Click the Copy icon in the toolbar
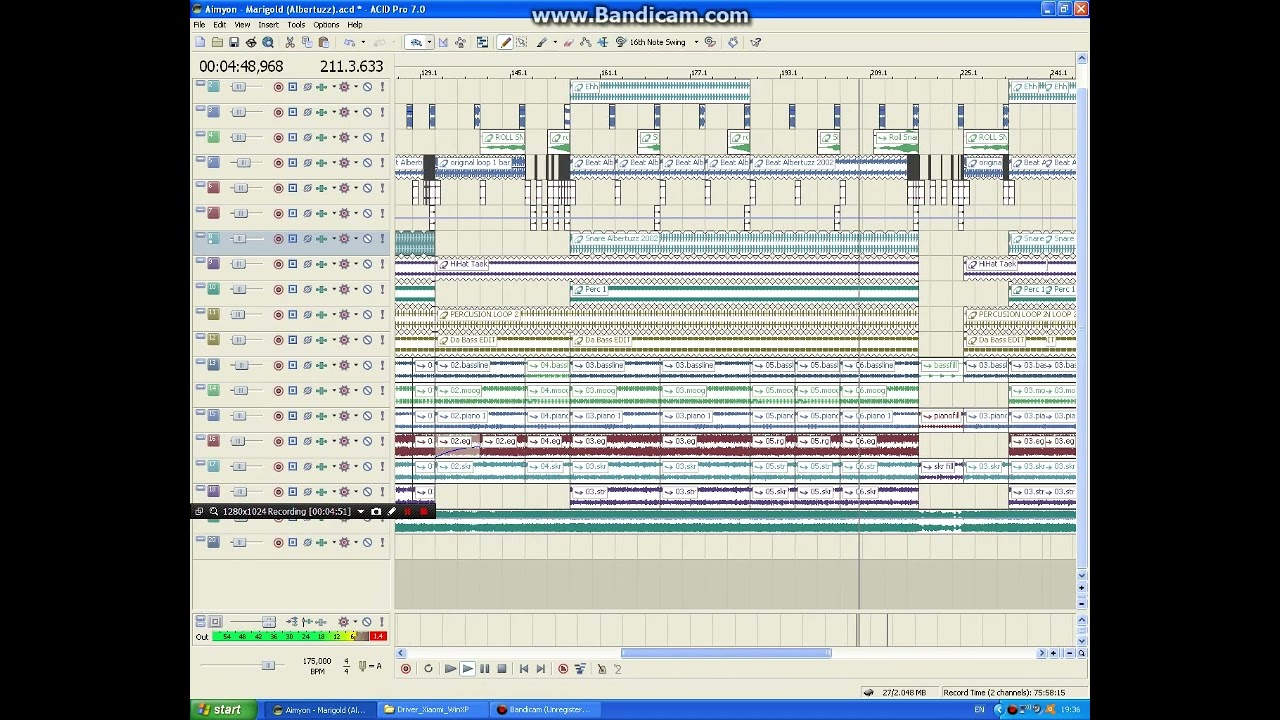1280x720 pixels. (306, 42)
